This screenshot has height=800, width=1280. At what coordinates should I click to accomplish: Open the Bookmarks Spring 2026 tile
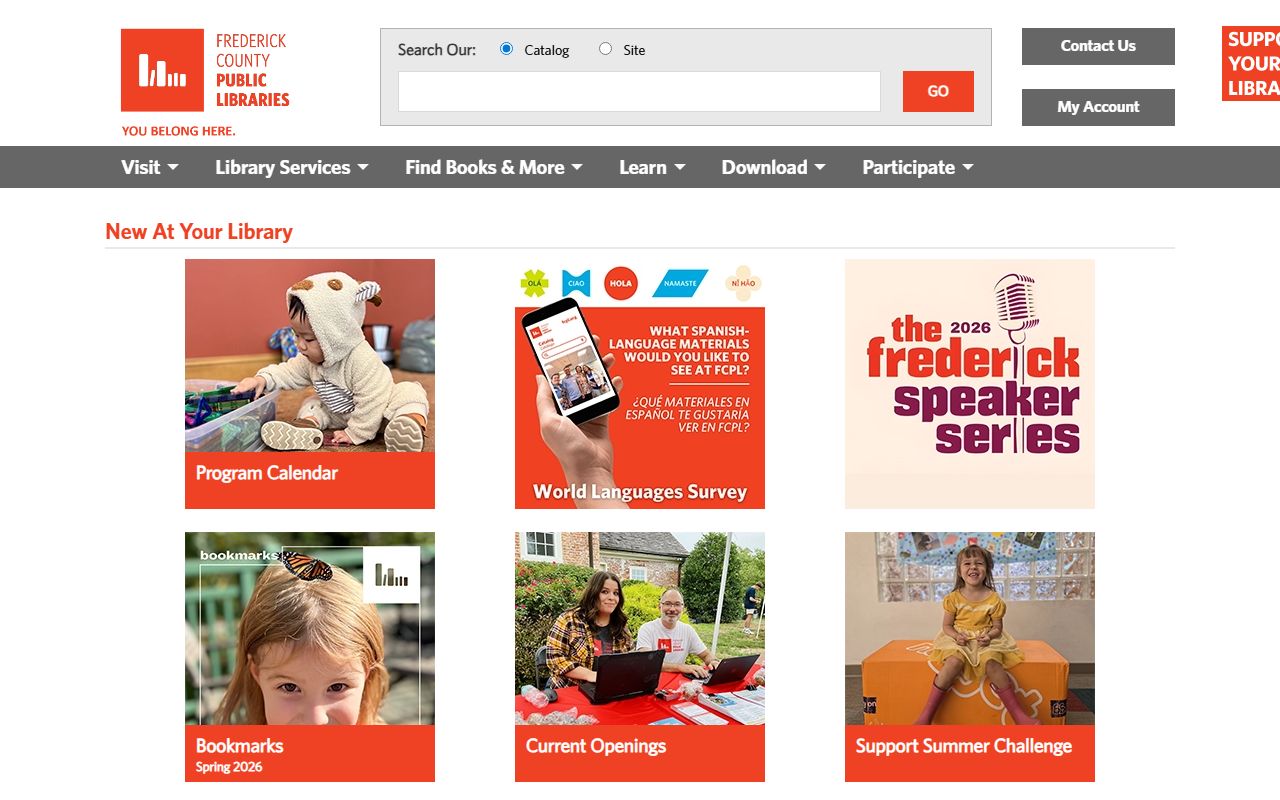[x=310, y=657]
